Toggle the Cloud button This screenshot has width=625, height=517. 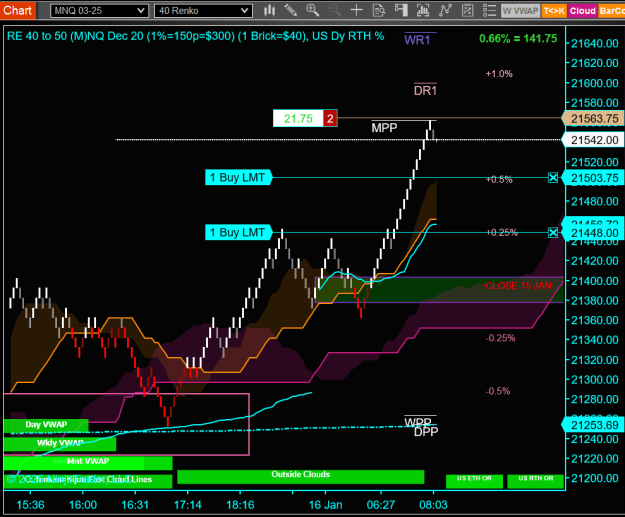(x=582, y=11)
